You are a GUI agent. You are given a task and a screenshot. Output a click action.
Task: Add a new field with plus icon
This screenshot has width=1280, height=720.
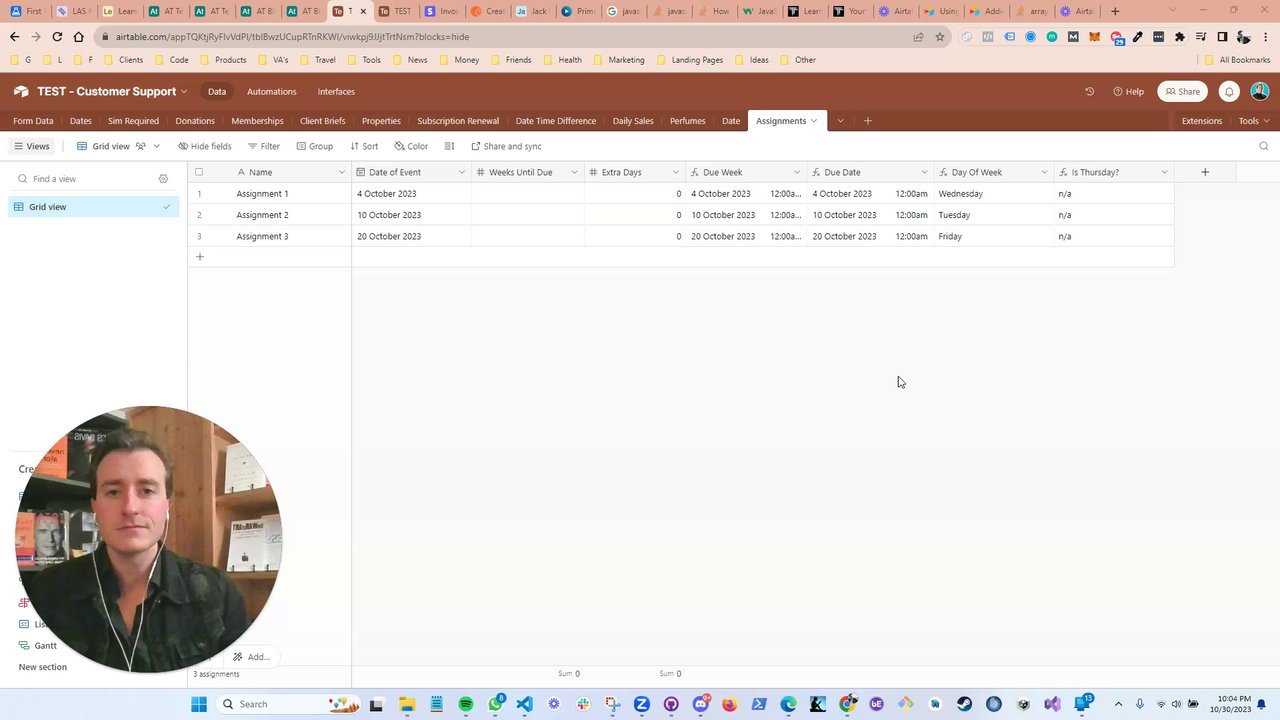pyautogui.click(x=1205, y=172)
